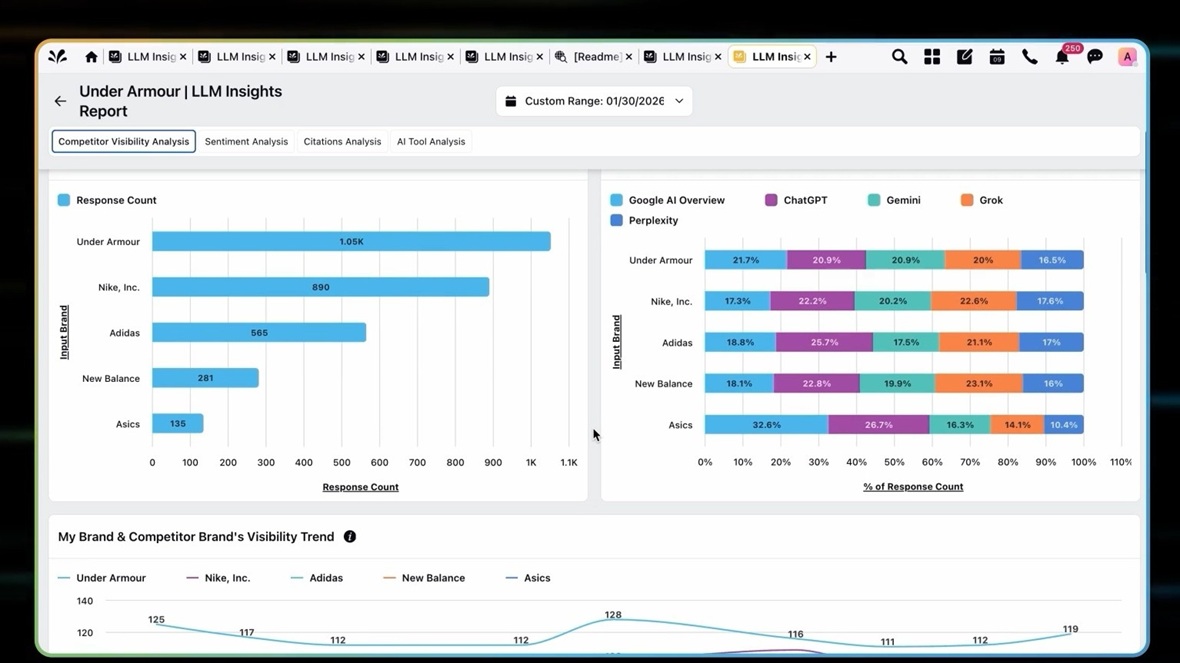Click the 128 peak point on trend line
1180x663 pixels.
(613, 620)
